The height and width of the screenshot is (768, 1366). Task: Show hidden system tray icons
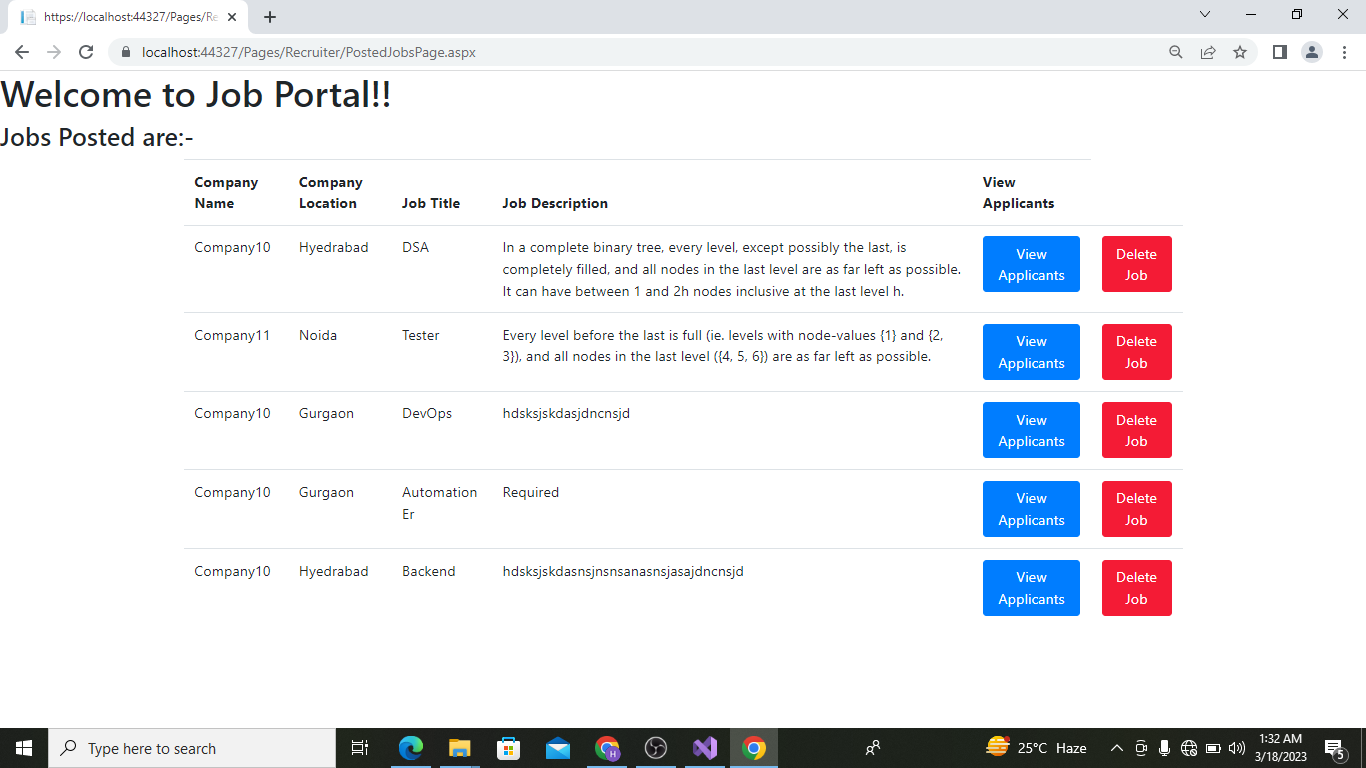pyautogui.click(x=1117, y=748)
